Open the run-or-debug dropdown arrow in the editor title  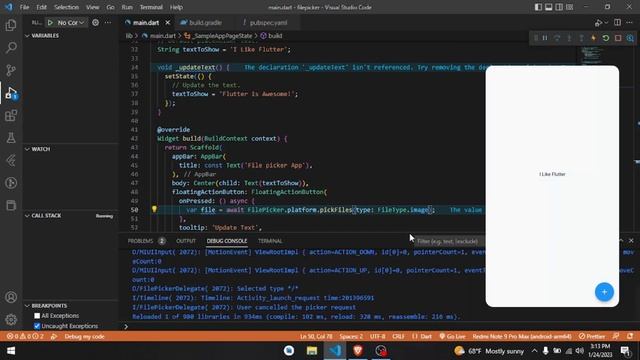[606, 23]
